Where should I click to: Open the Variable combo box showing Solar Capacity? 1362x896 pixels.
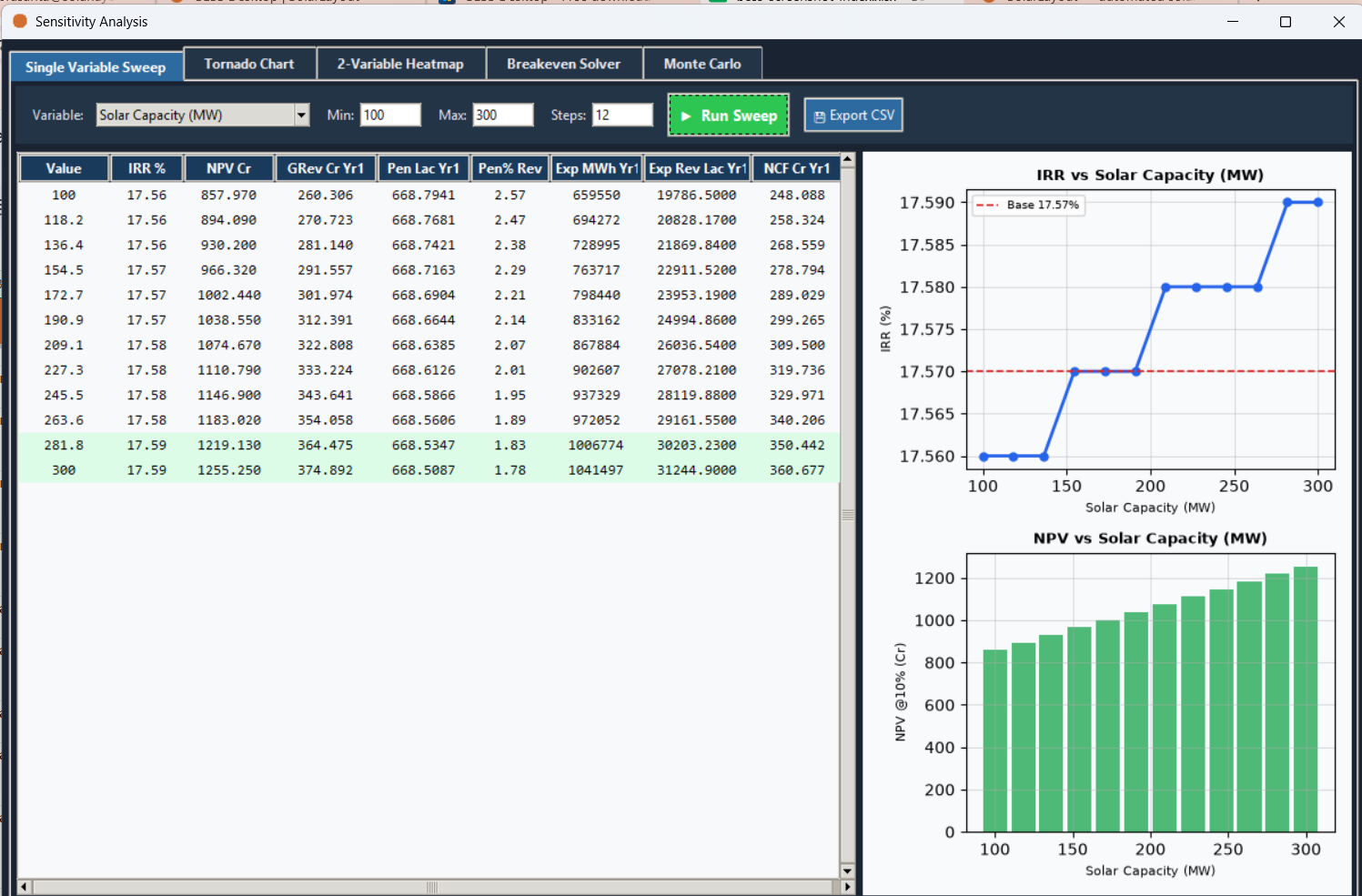tap(203, 115)
